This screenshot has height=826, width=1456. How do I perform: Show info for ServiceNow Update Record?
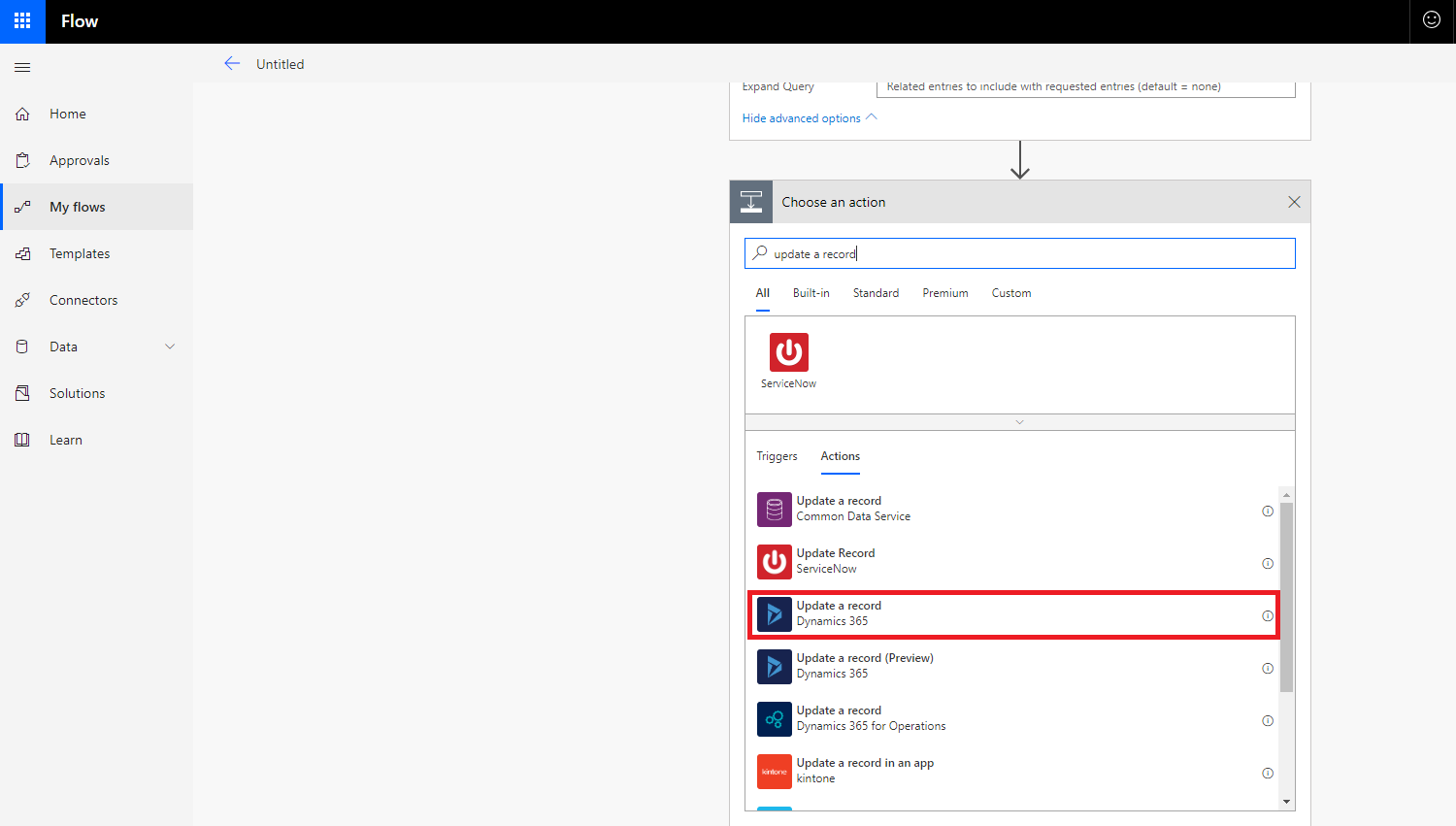coord(1268,564)
